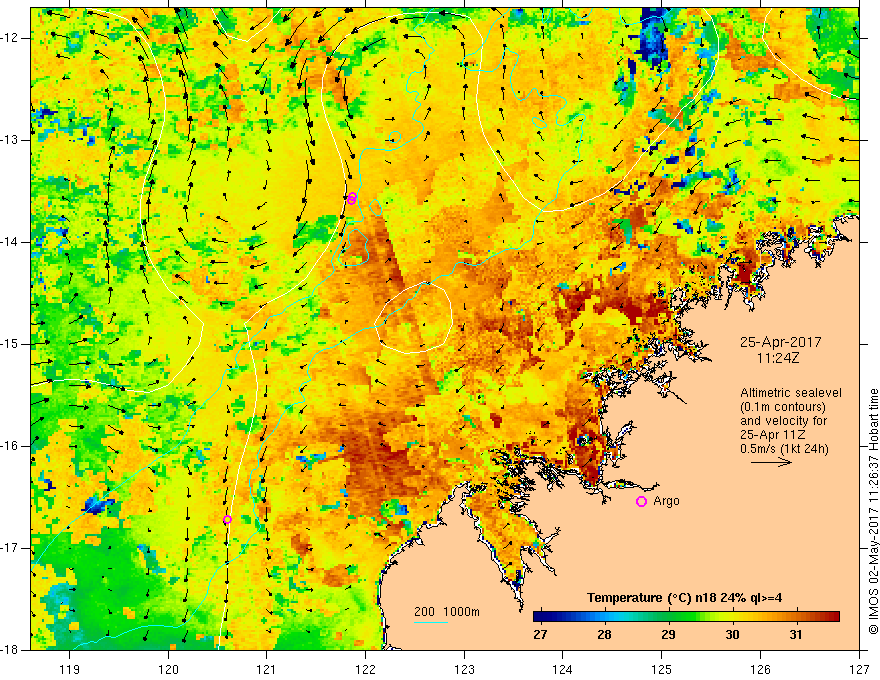Click the cyan bathymetry legend line

tap(430, 622)
